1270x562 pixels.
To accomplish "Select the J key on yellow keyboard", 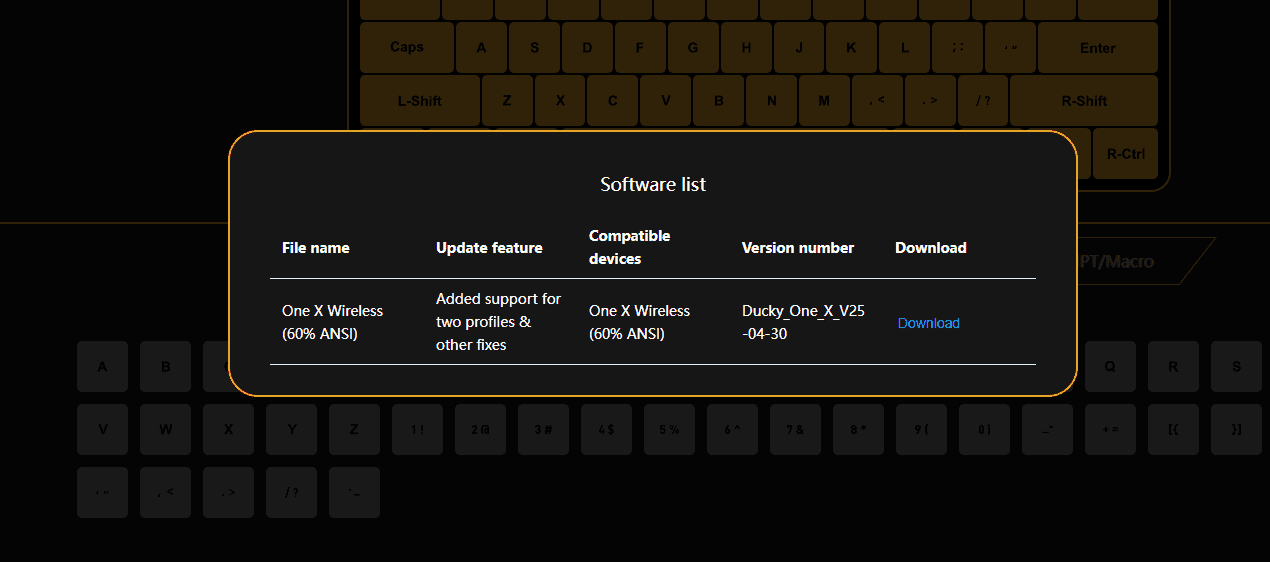I will tap(799, 47).
